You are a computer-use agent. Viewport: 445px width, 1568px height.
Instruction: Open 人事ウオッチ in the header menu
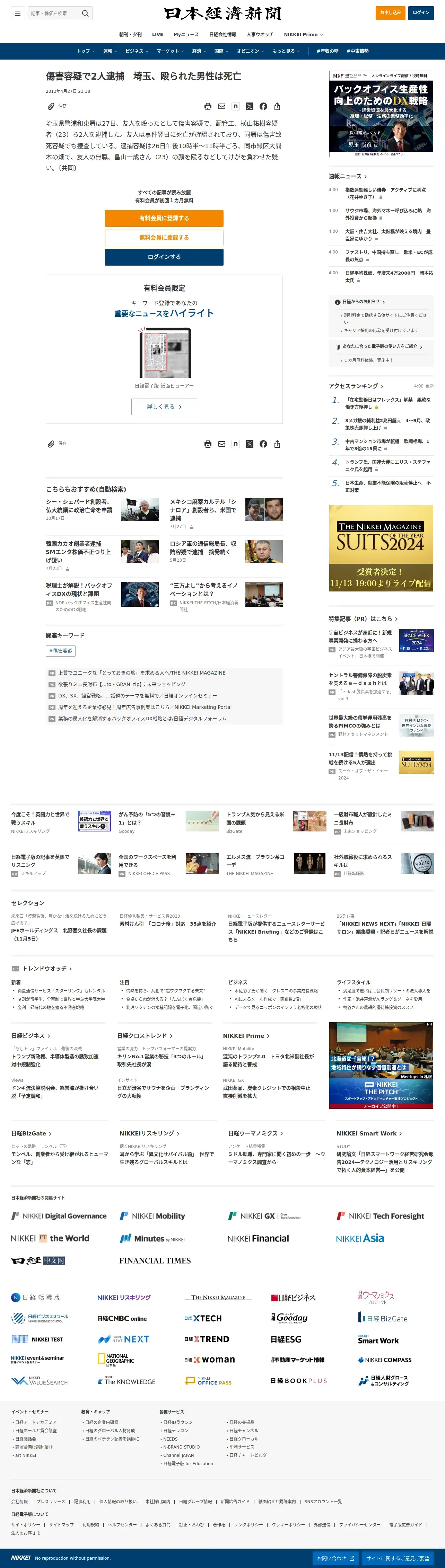(x=260, y=35)
